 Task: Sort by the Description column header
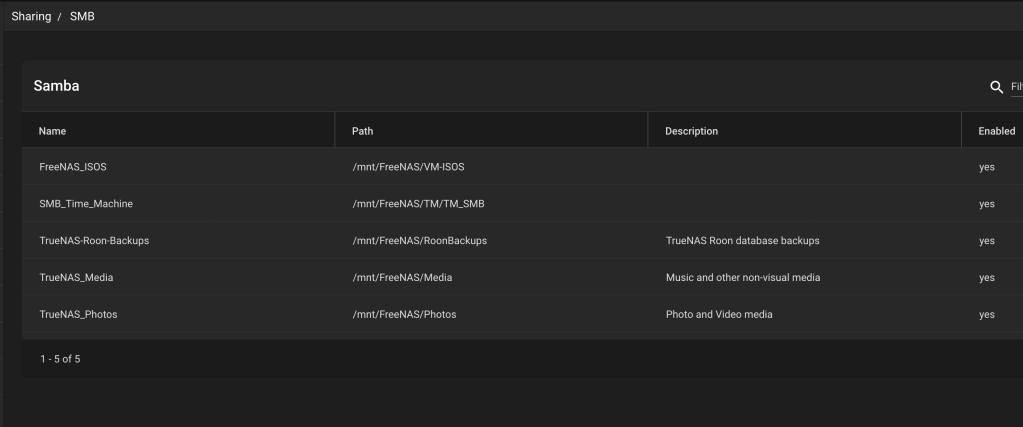click(691, 131)
